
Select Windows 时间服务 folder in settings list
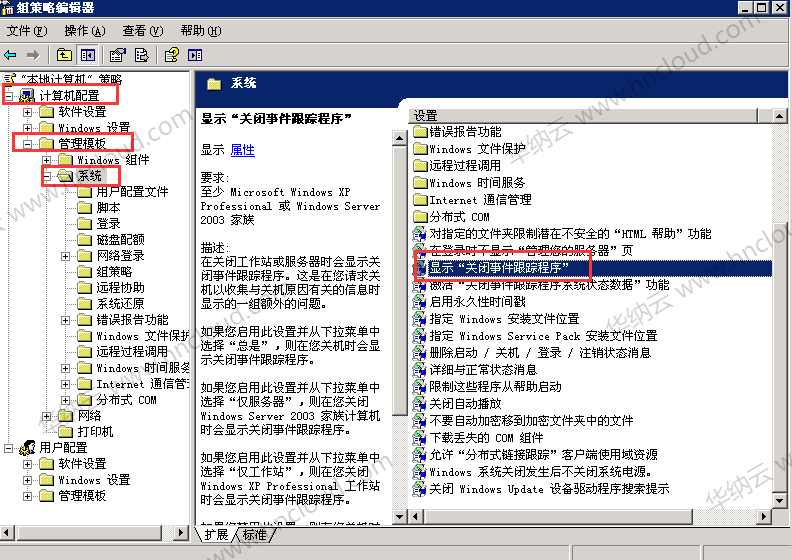pos(477,183)
